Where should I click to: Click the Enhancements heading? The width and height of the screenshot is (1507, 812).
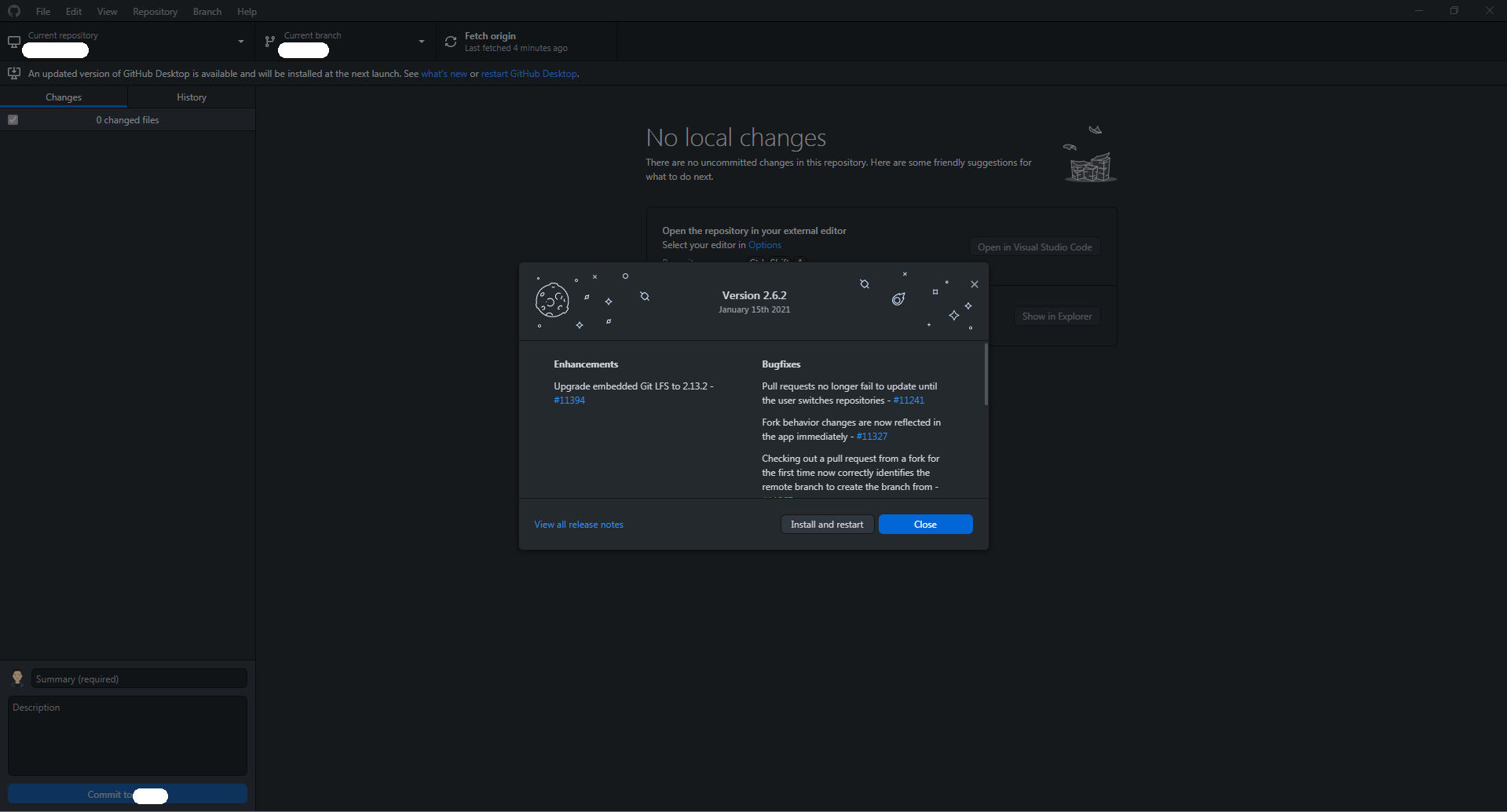[x=586, y=364]
